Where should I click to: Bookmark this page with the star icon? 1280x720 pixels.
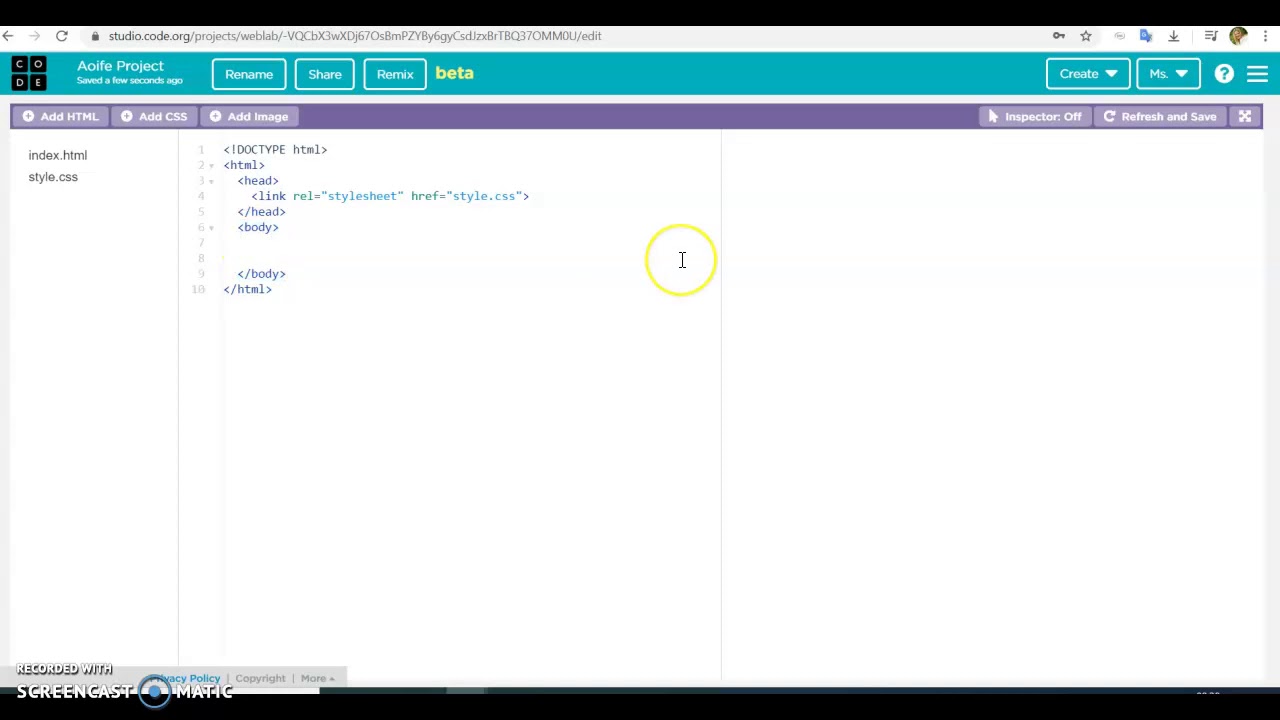[1086, 36]
